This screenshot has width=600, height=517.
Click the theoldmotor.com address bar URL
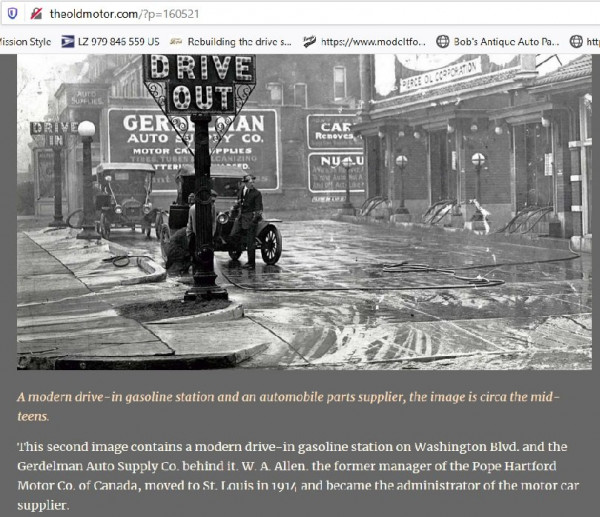pyautogui.click(x=124, y=14)
